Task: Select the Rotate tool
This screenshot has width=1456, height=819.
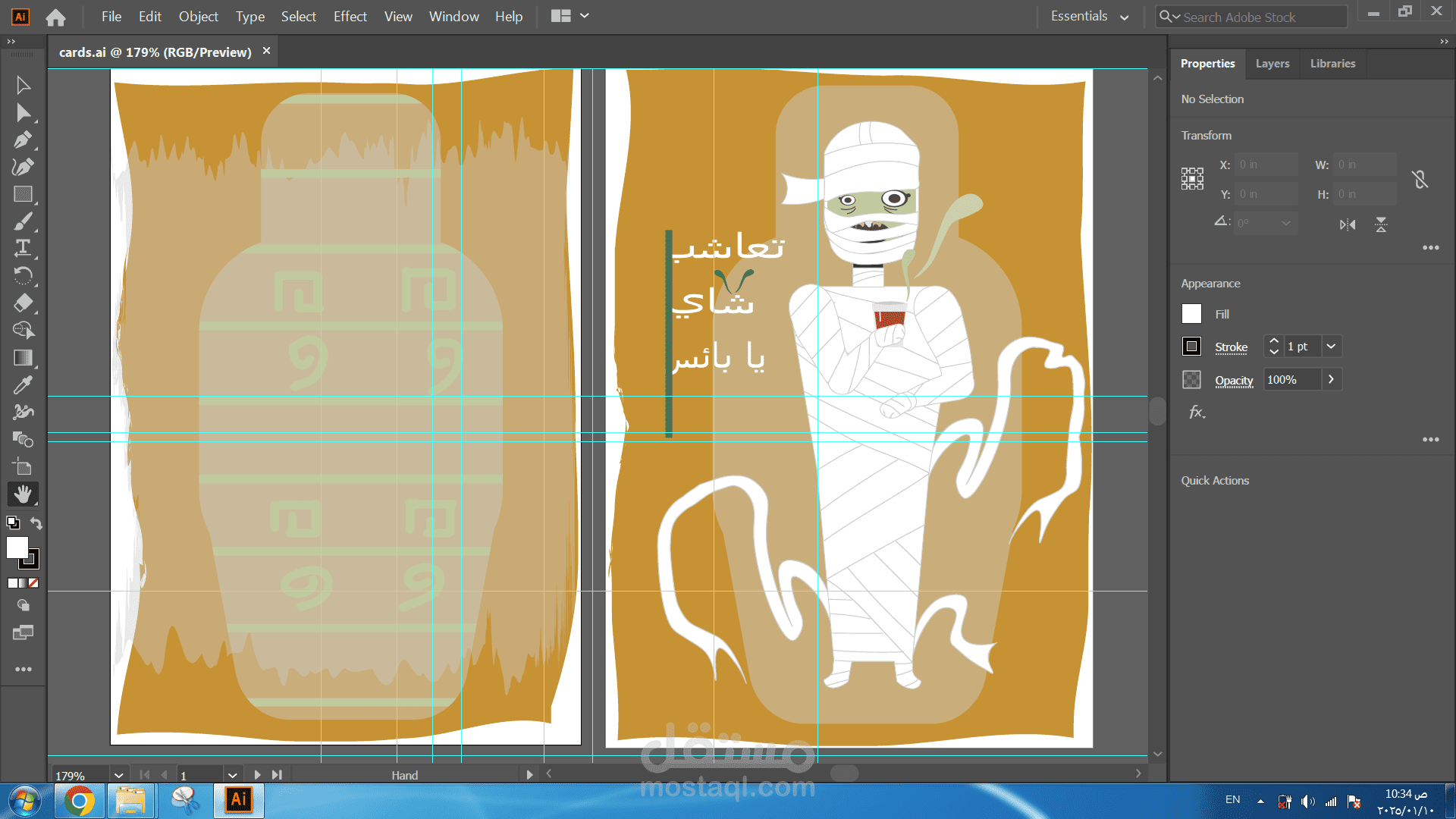Action: [23, 275]
